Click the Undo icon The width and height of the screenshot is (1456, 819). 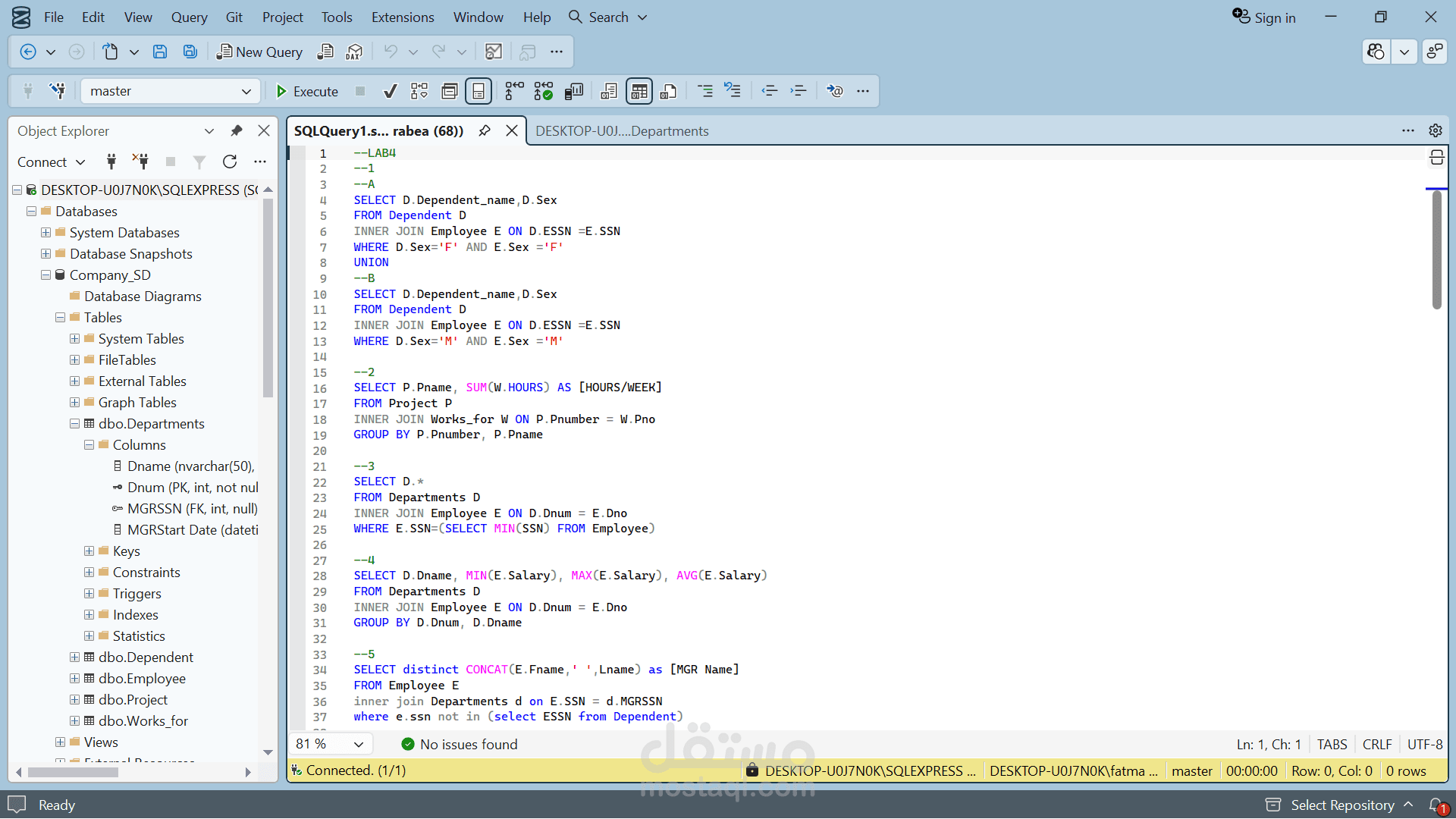tap(391, 52)
